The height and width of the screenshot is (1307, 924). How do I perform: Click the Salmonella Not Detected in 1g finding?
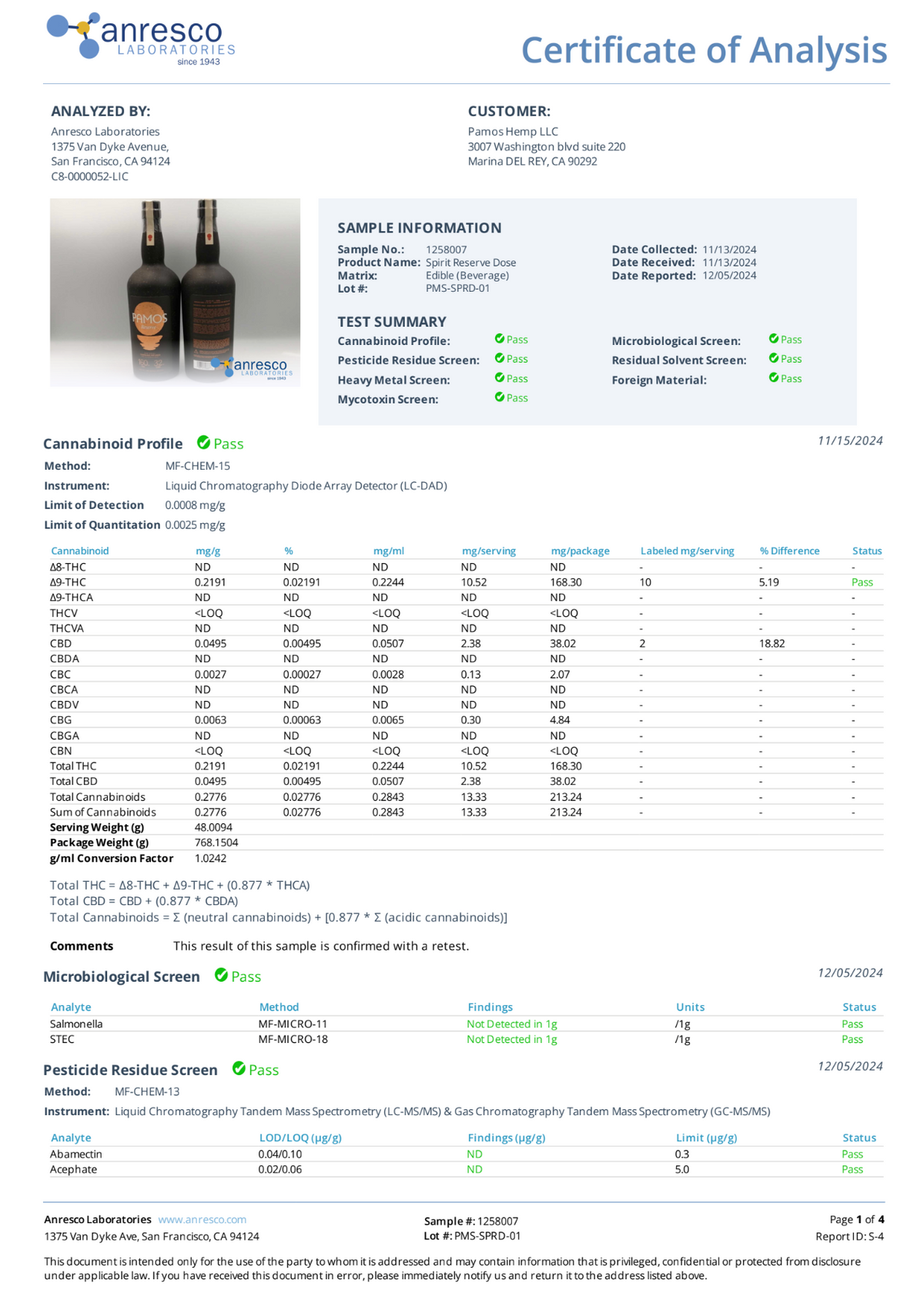point(511,1024)
